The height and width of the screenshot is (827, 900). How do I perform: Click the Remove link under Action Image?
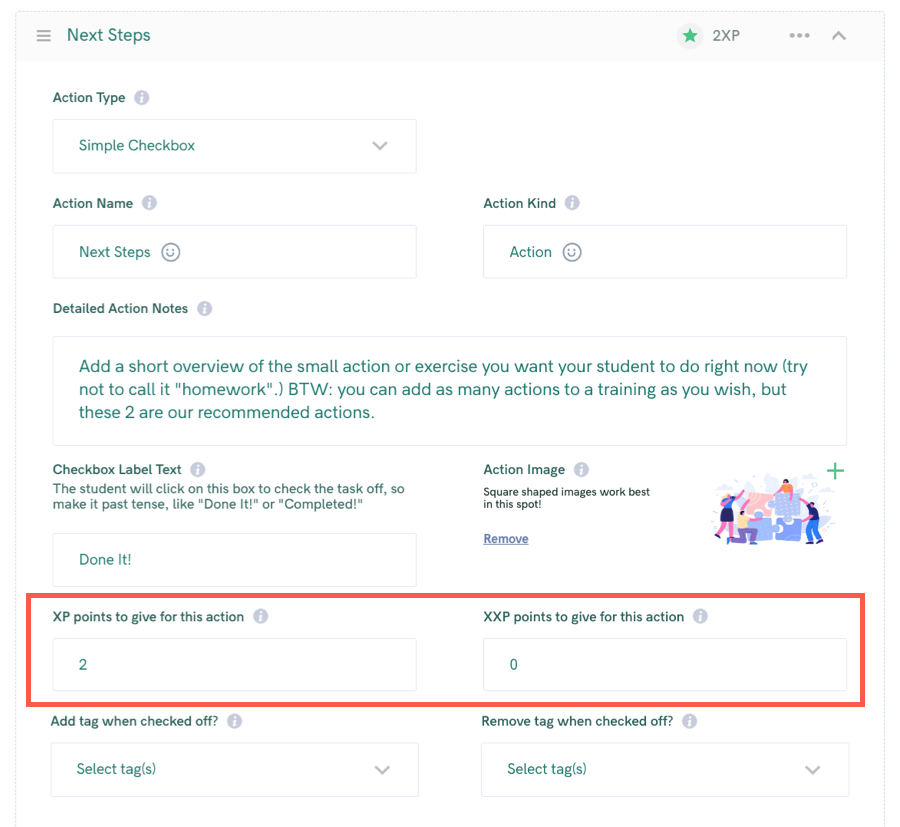(x=506, y=539)
